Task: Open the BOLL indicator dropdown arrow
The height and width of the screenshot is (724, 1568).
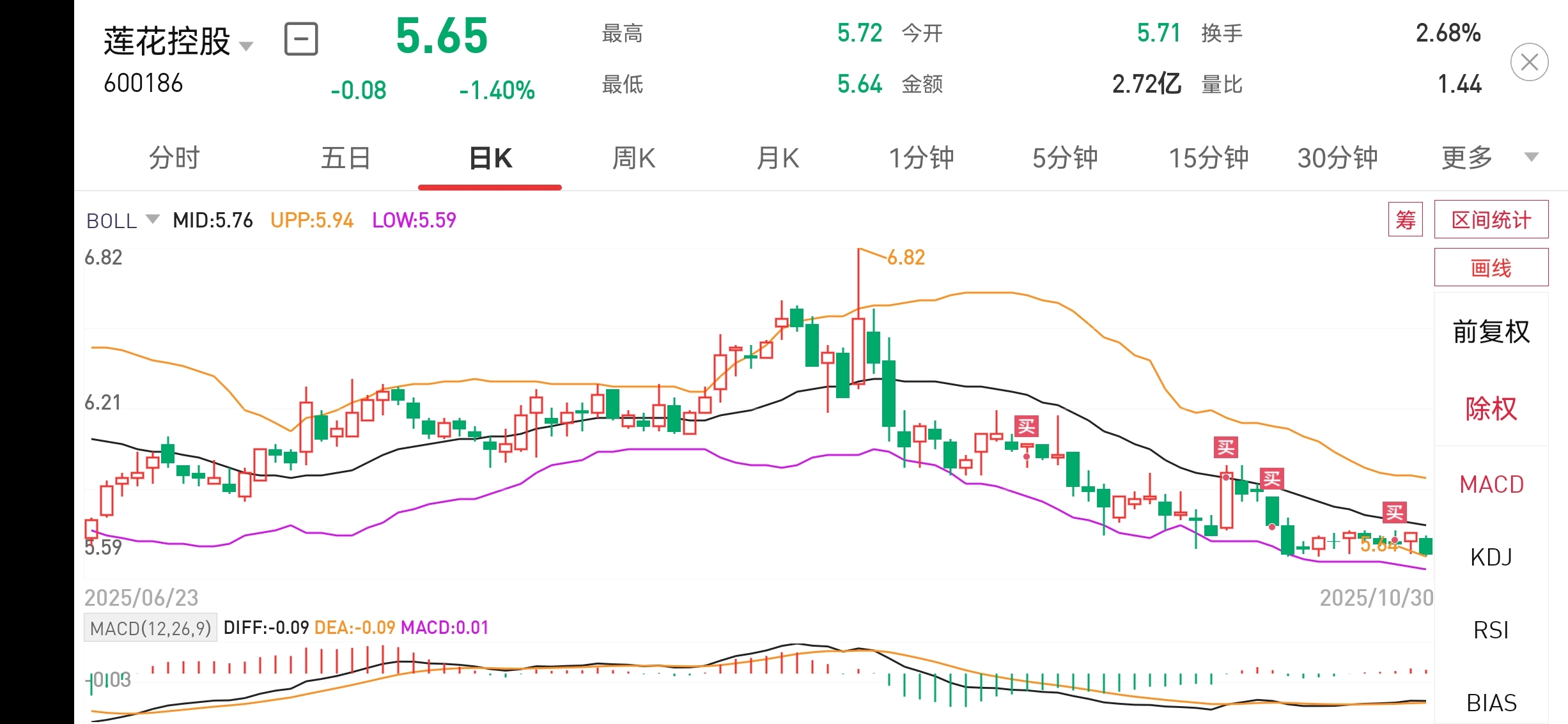Action: (x=152, y=219)
